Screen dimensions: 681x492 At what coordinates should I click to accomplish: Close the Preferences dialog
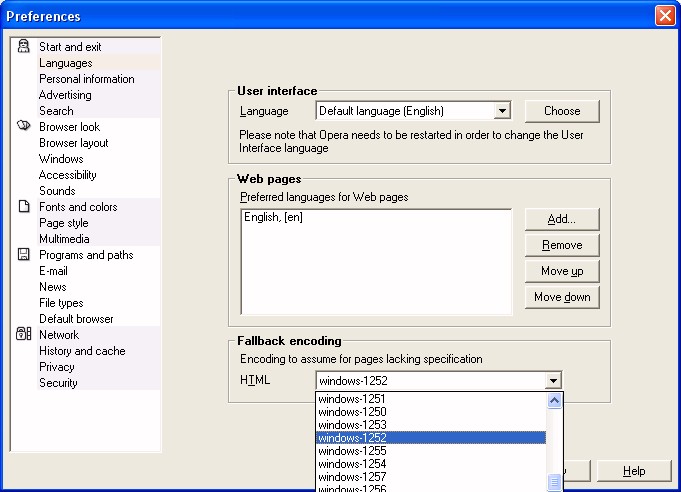pyautogui.click(x=665, y=16)
